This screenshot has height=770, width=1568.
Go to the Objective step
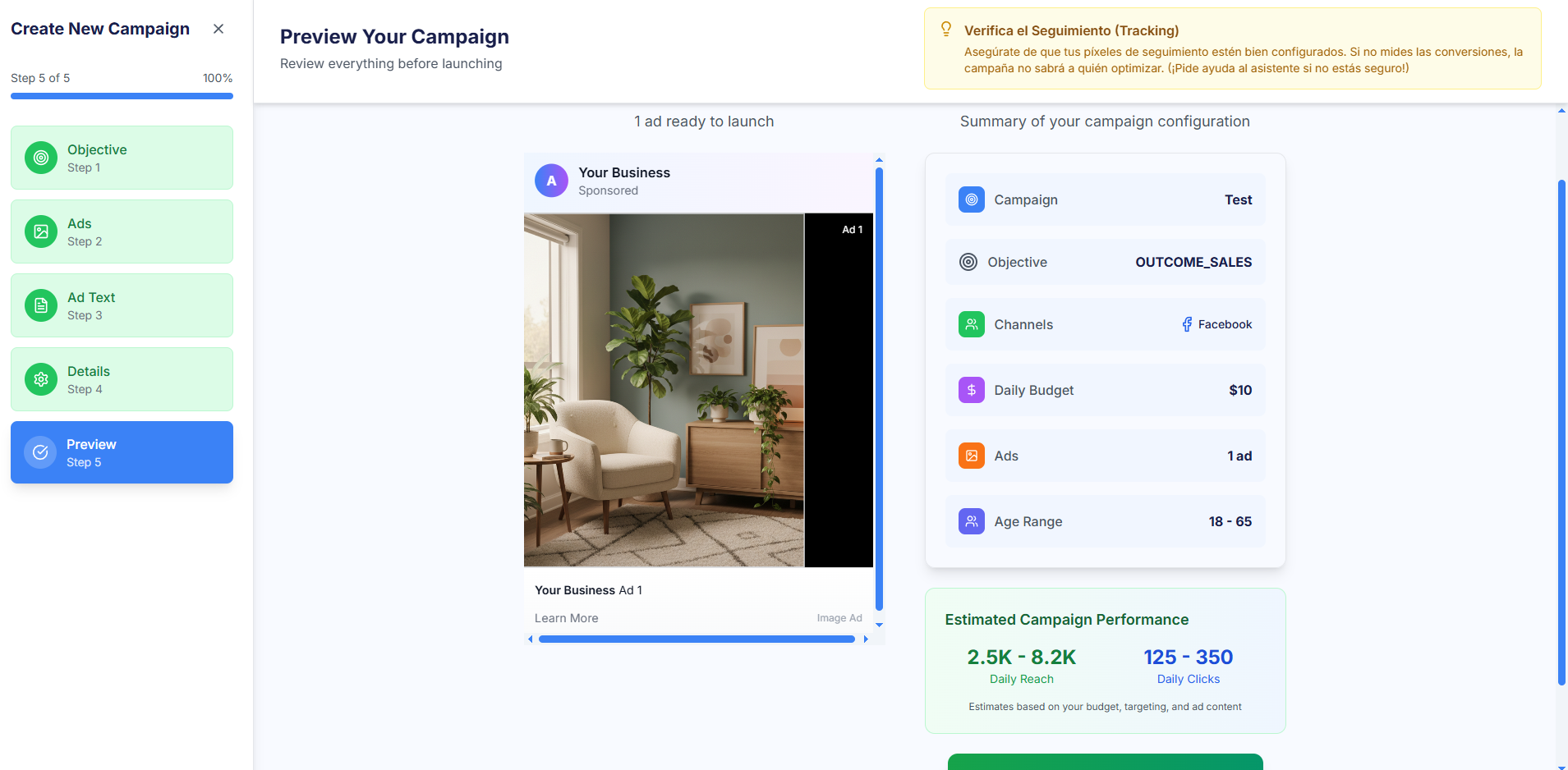tap(122, 158)
